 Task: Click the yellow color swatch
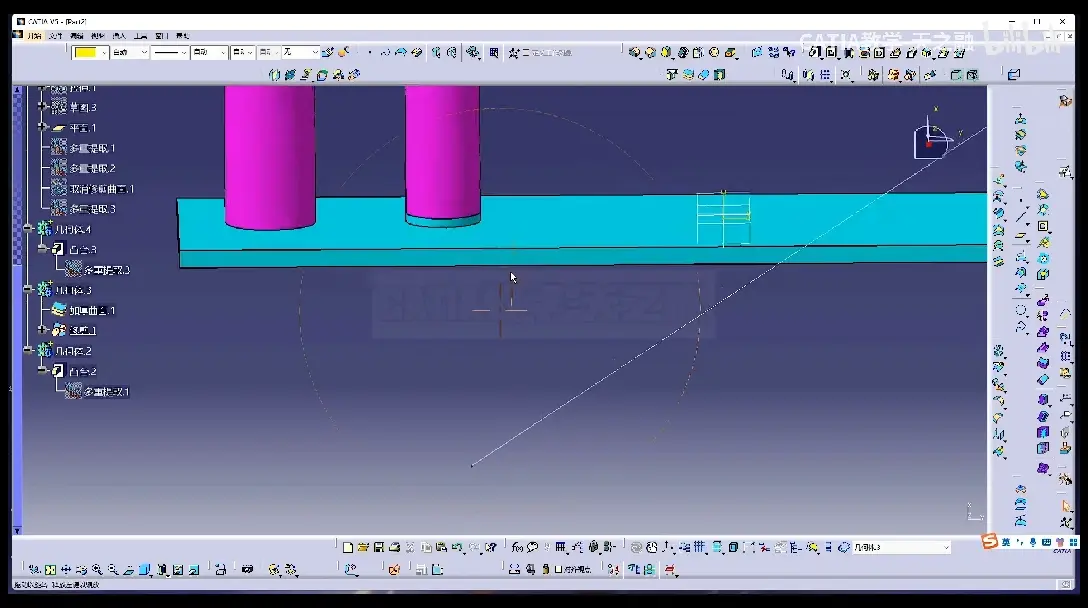(x=86, y=53)
